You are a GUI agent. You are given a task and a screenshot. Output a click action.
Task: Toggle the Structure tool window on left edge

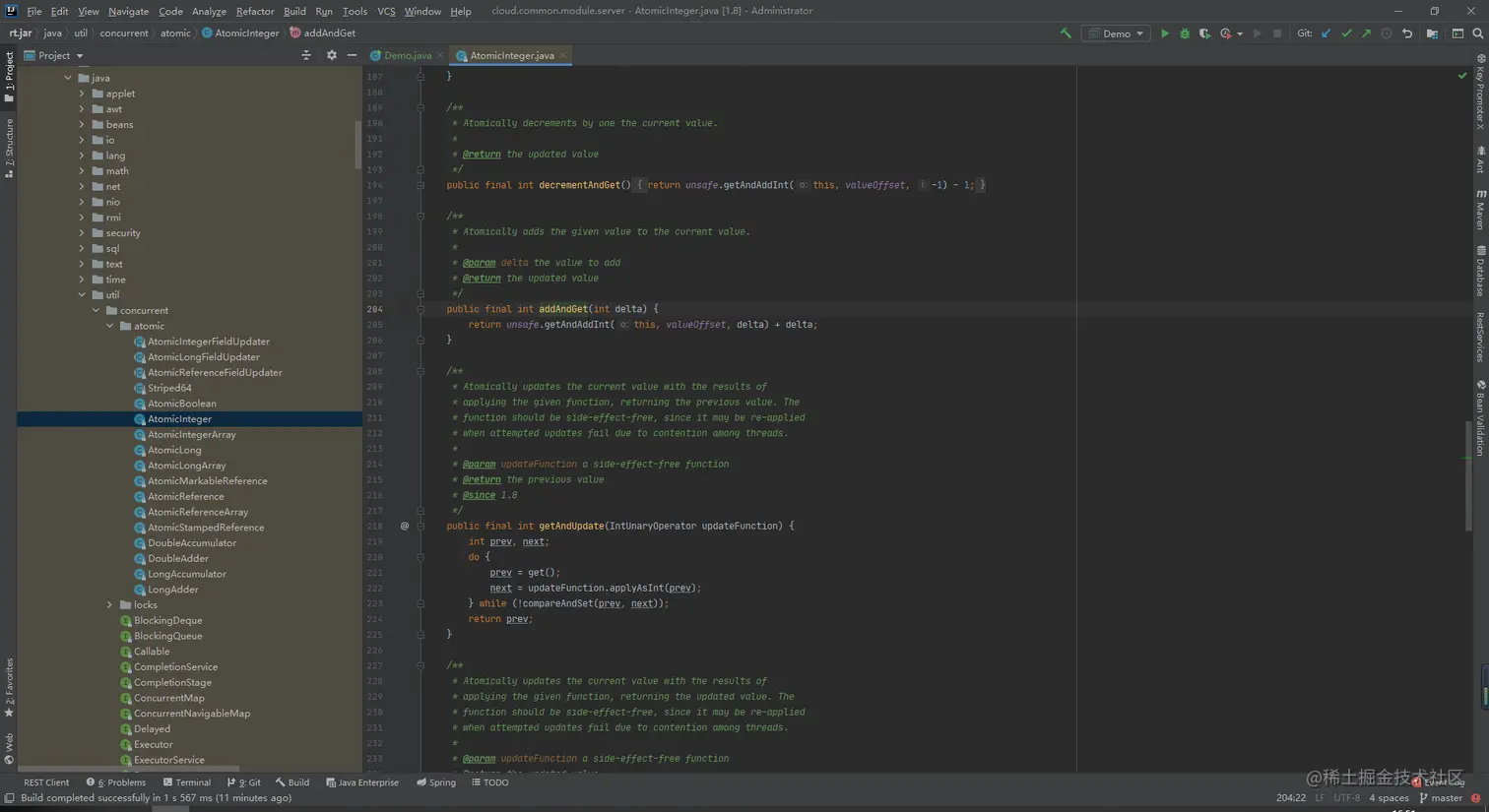[x=9, y=148]
